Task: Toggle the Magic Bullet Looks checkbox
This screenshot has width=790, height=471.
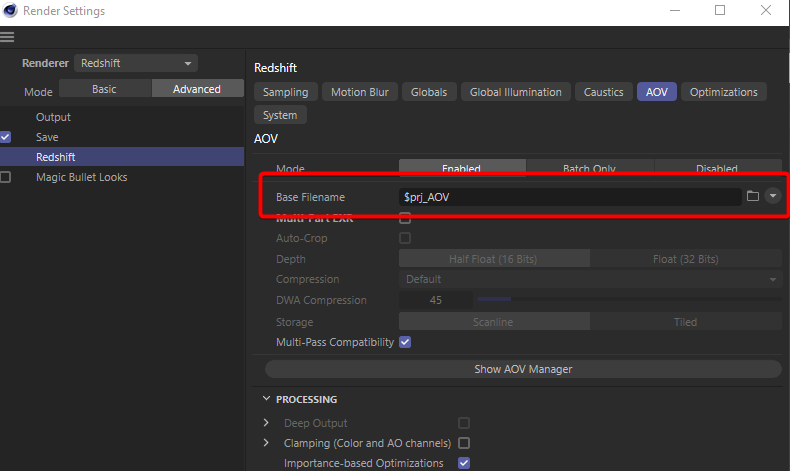Action: click(x=6, y=177)
